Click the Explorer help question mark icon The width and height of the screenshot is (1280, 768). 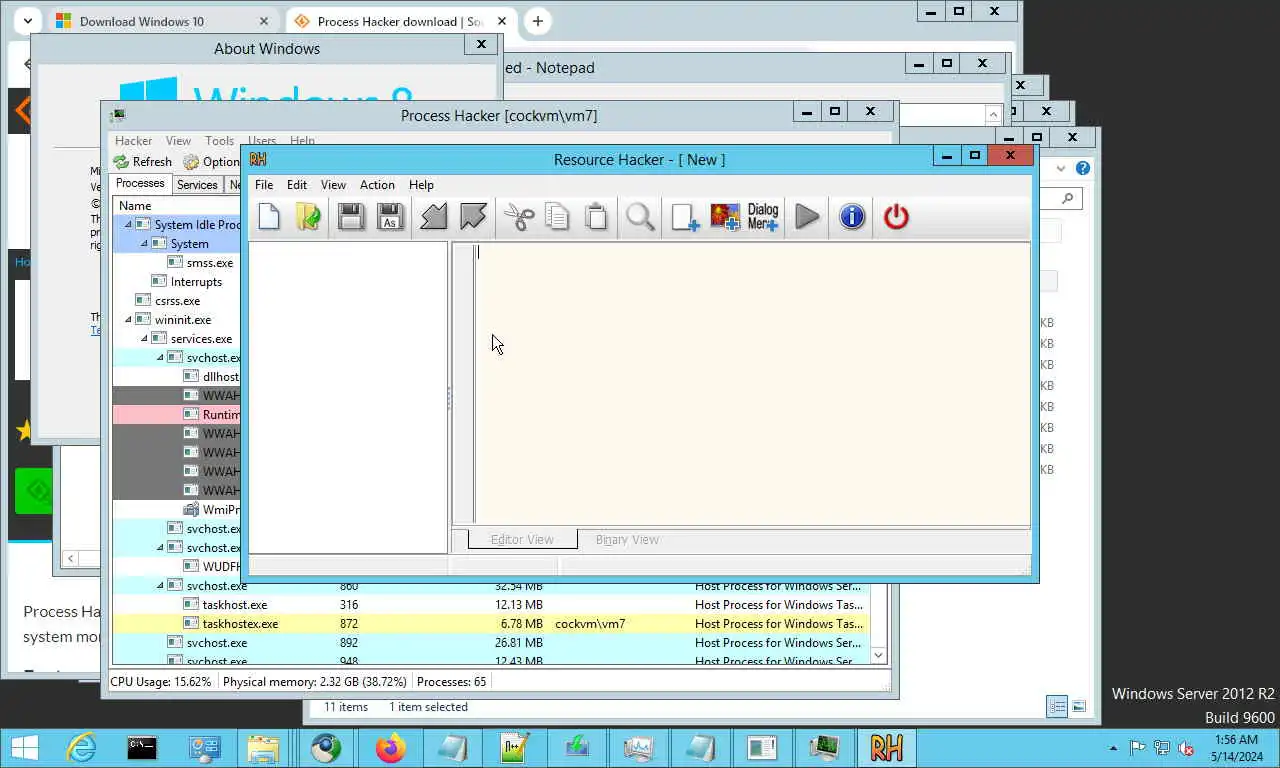click(x=1083, y=169)
